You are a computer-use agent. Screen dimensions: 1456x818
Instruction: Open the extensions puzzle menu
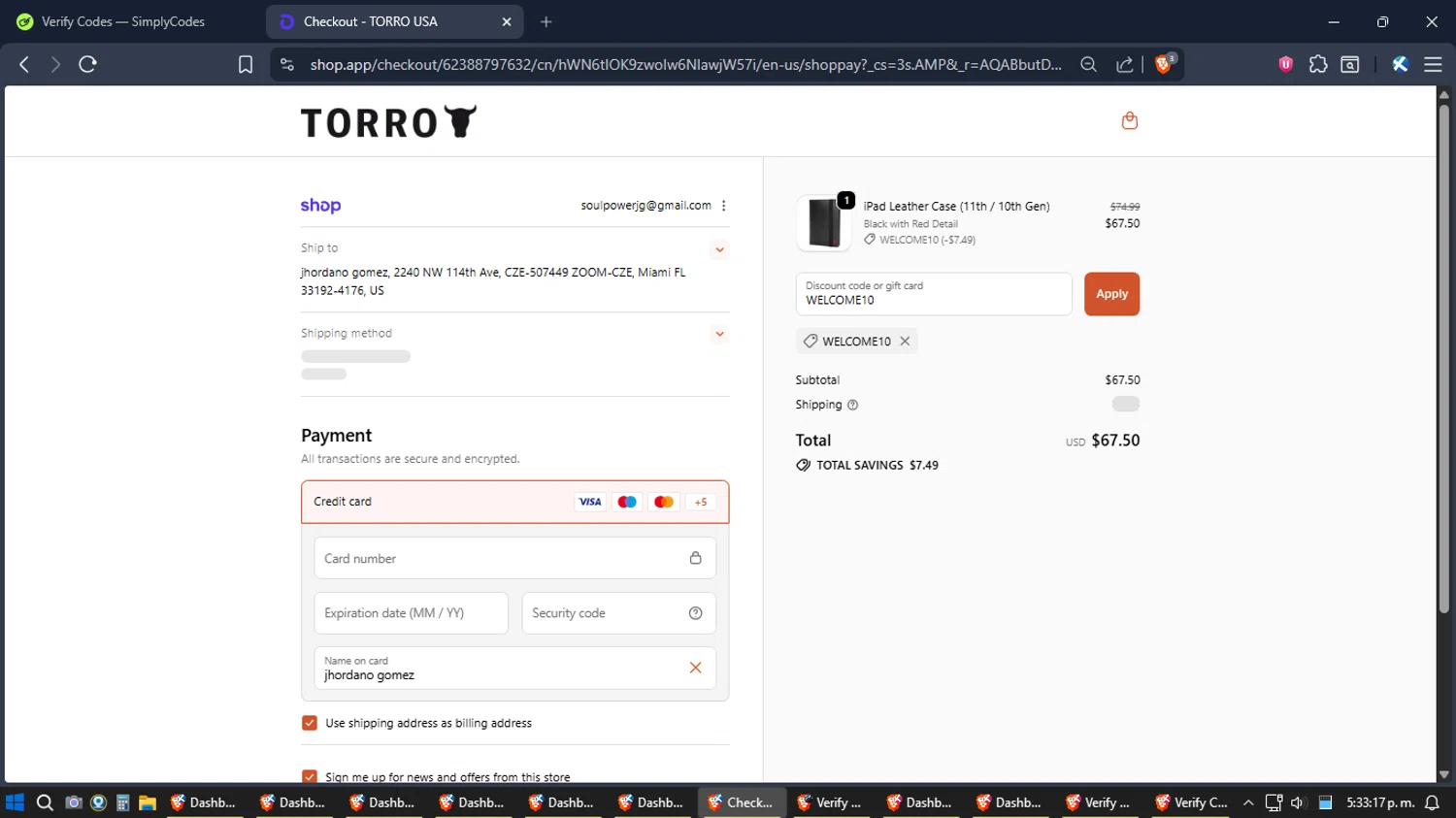tap(1318, 64)
